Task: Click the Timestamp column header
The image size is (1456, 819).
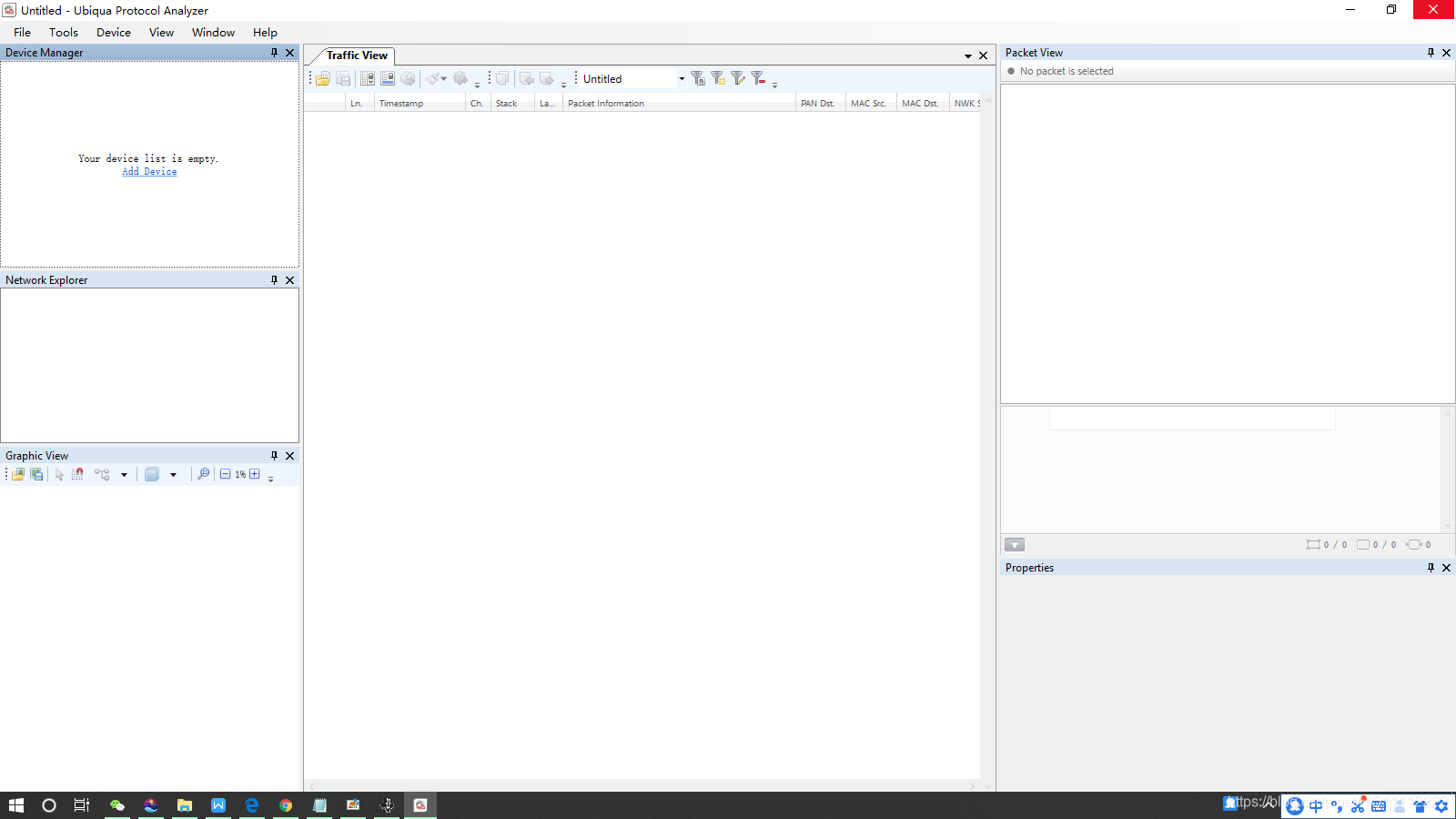Action: tap(420, 104)
